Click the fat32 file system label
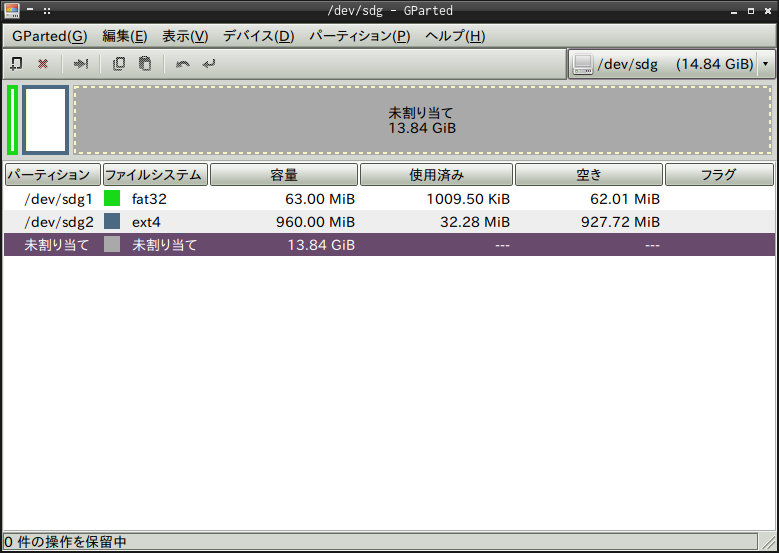779x553 pixels. click(x=149, y=199)
